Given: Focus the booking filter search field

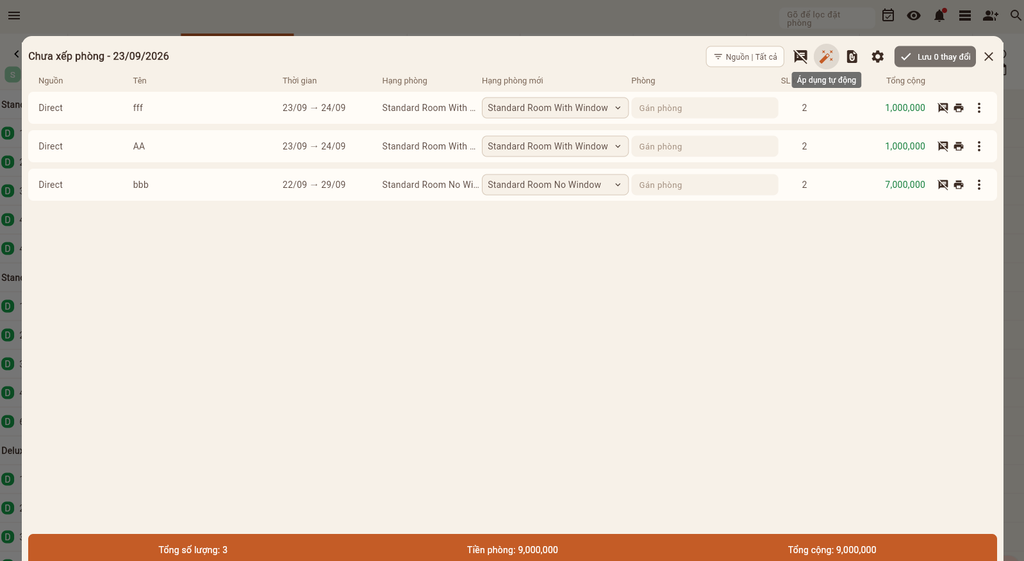Looking at the screenshot, I should coord(826,18).
